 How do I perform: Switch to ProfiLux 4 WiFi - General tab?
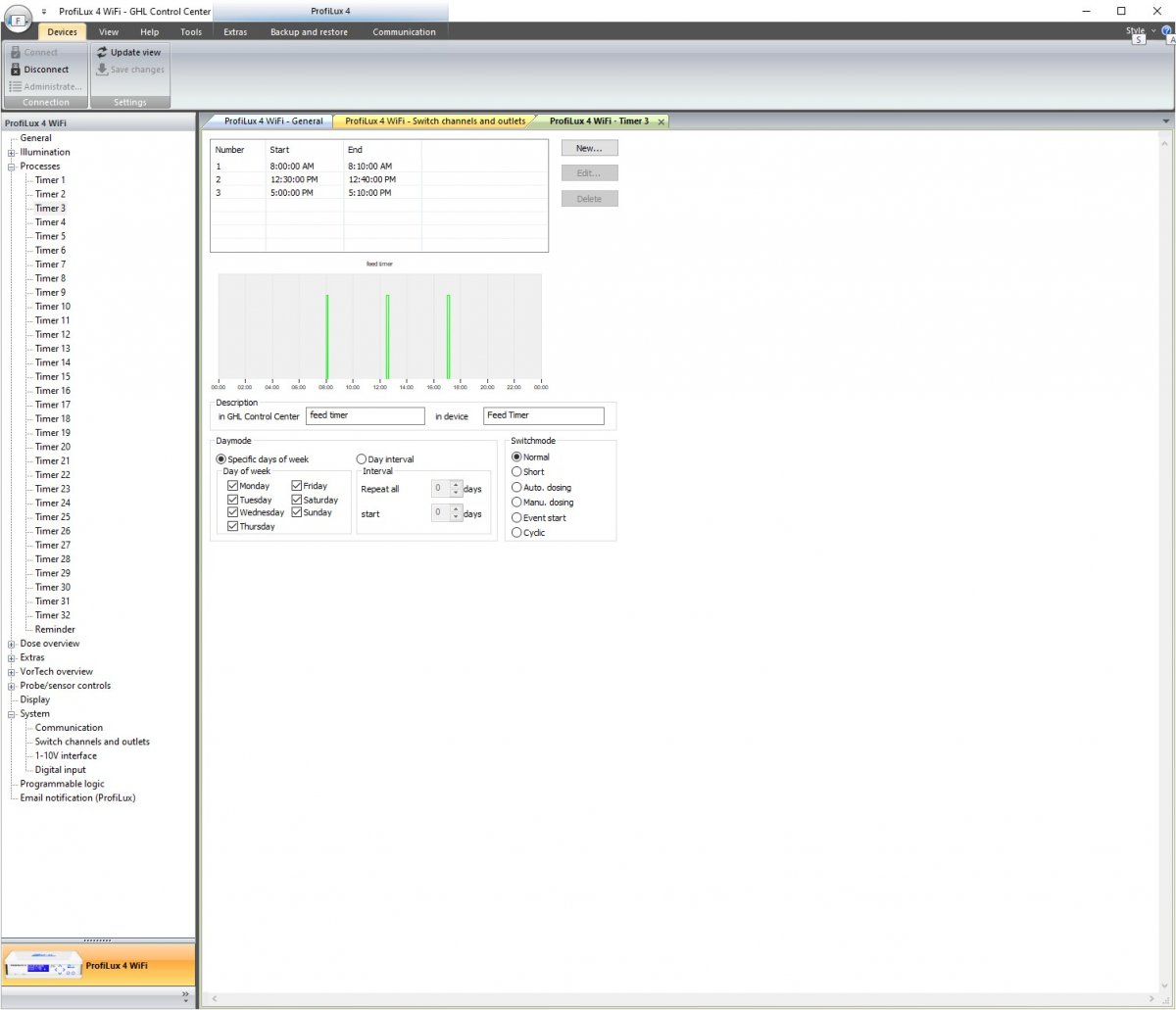273,121
